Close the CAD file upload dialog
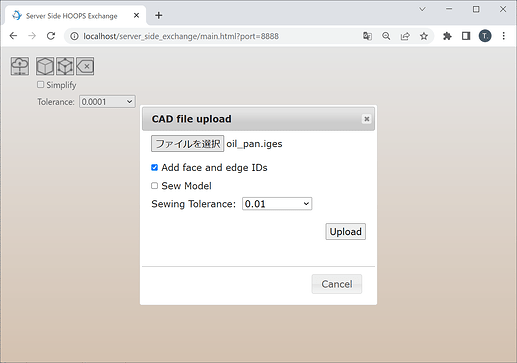The width and height of the screenshot is (517, 363). [x=367, y=119]
